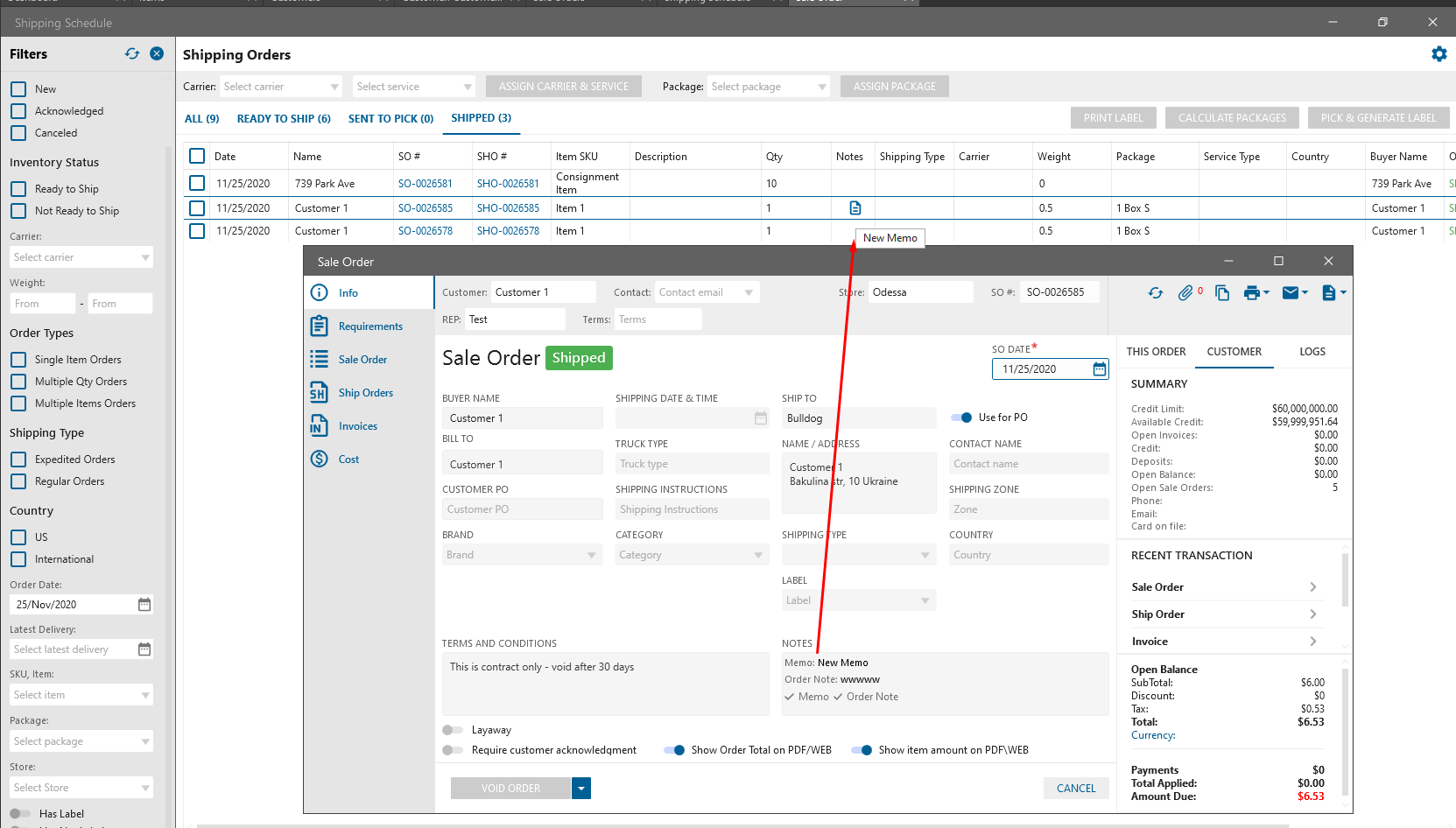
Task: Open Shipping Orders settings gear
Action: click(1439, 54)
